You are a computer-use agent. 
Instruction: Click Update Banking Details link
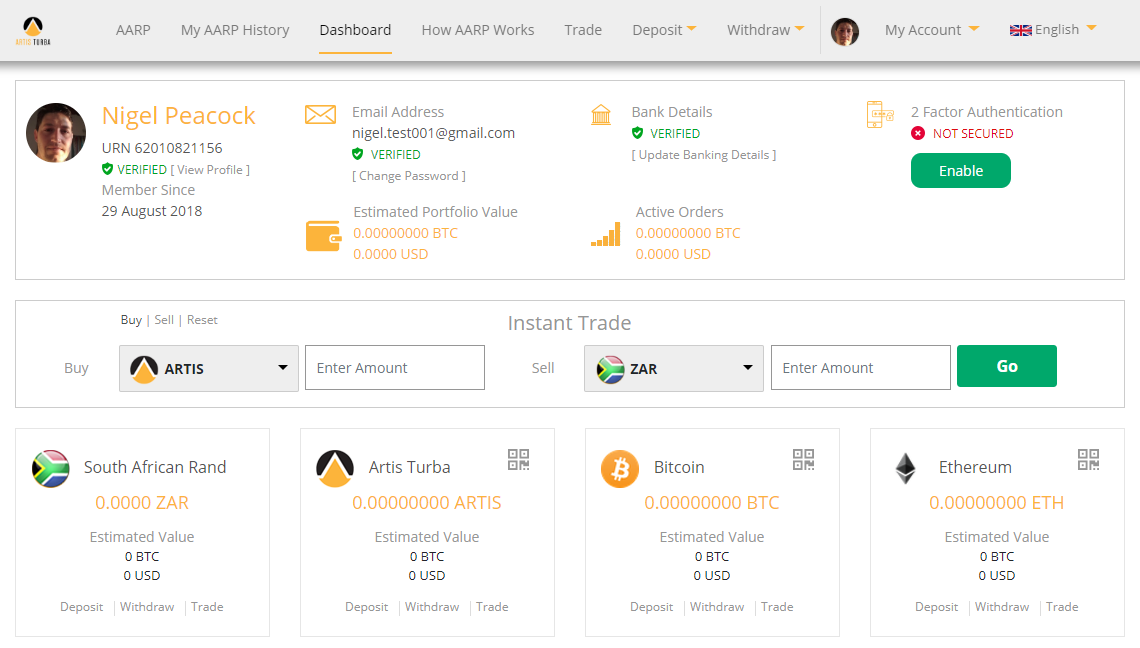(704, 155)
